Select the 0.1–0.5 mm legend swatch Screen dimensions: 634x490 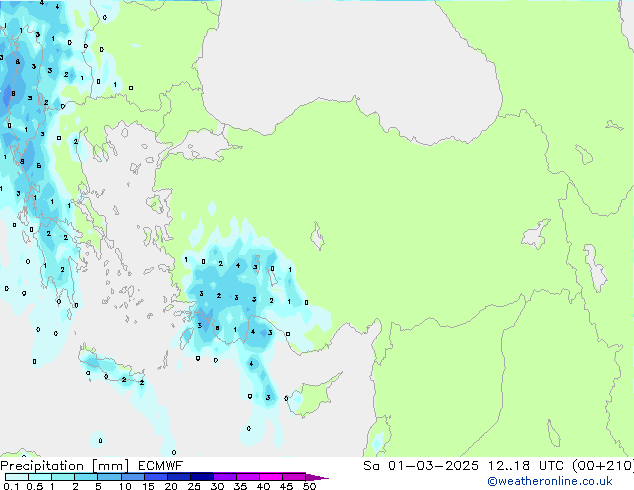pos(17,477)
